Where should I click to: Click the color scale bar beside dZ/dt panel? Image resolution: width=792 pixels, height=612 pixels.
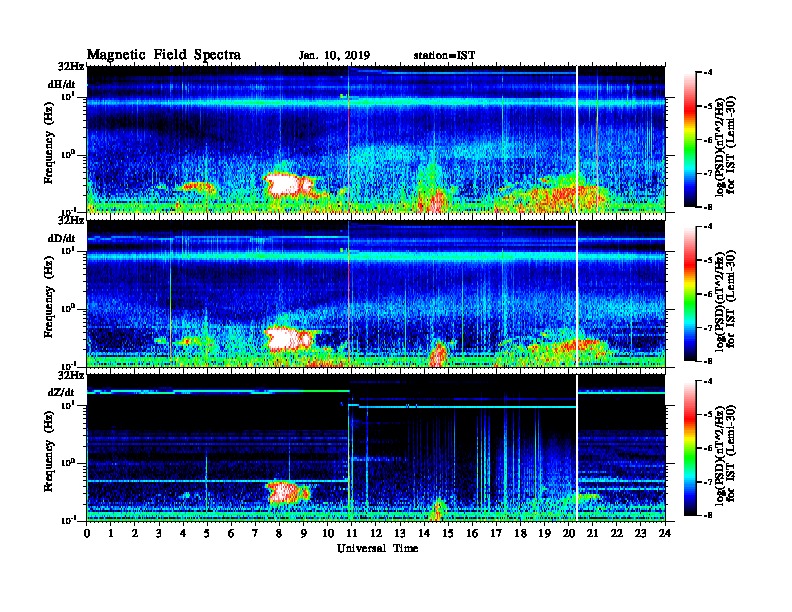(689, 448)
